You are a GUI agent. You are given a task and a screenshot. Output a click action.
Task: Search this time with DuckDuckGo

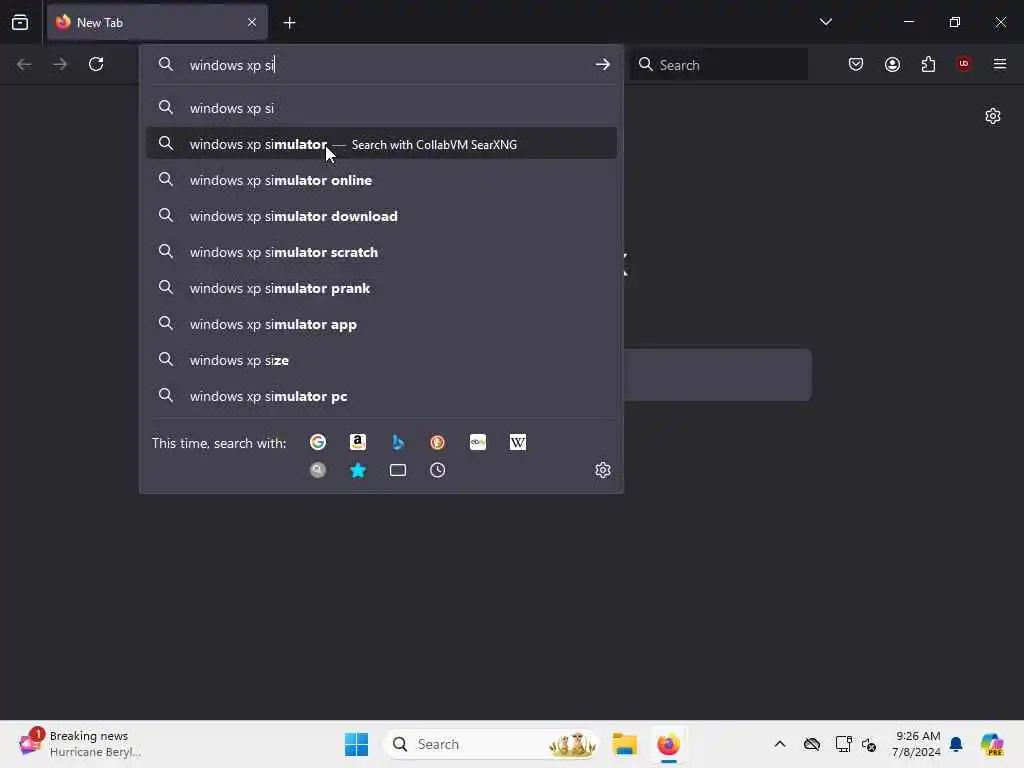point(438,442)
